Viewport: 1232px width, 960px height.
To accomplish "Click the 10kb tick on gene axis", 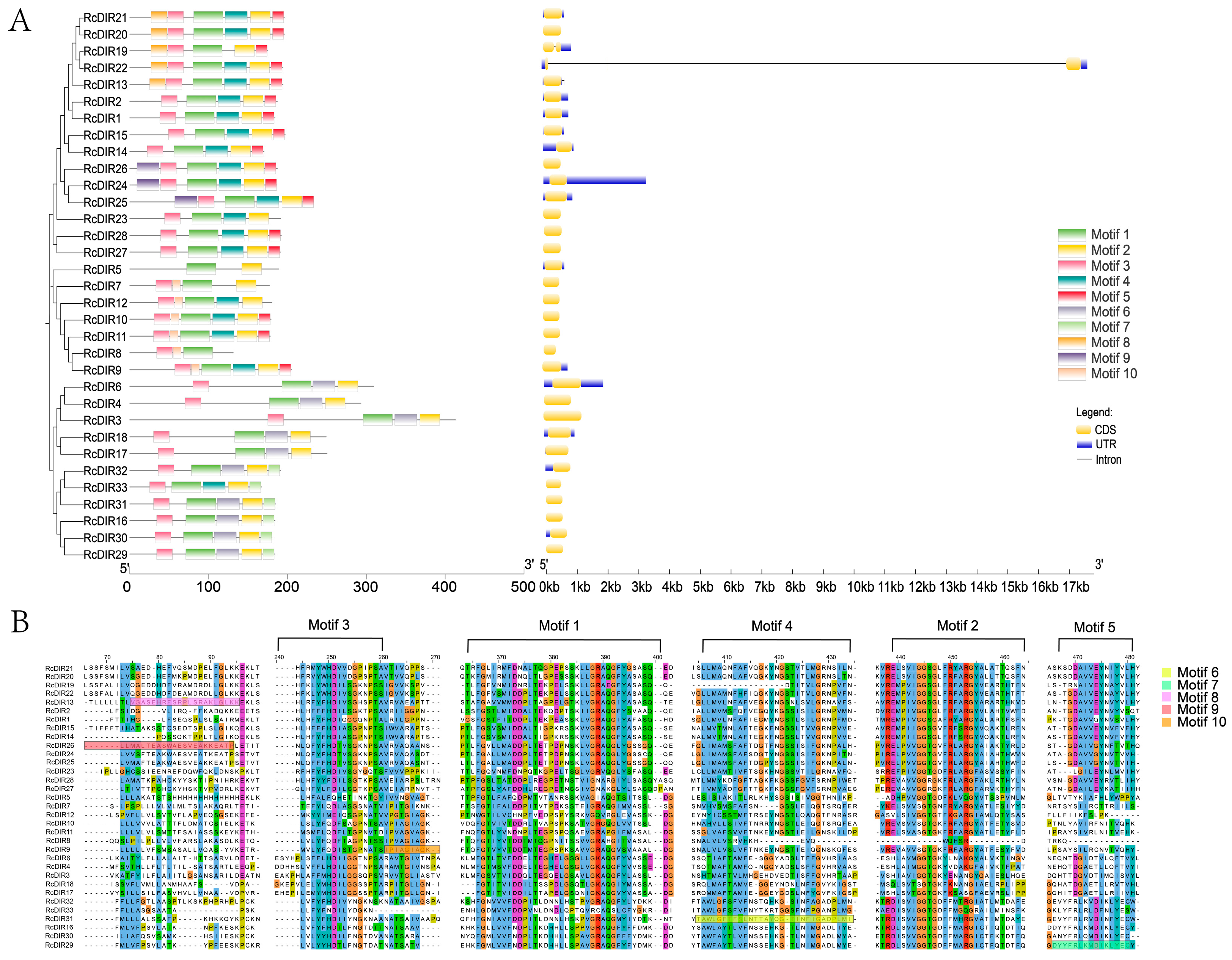I will (x=861, y=587).
